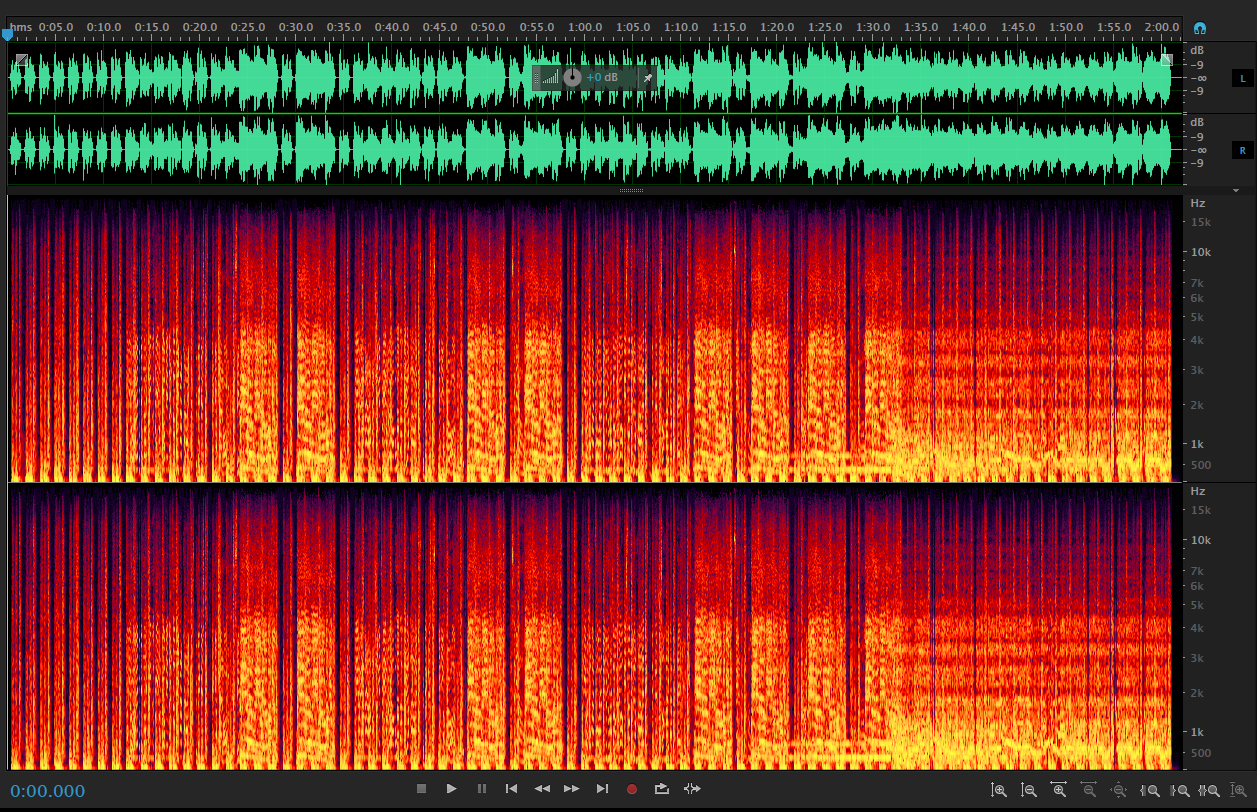Image resolution: width=1257 pixels, height=812 pixels.
Task: Select the Zoom In Amplitude tool
Action: tap(999, 790)
